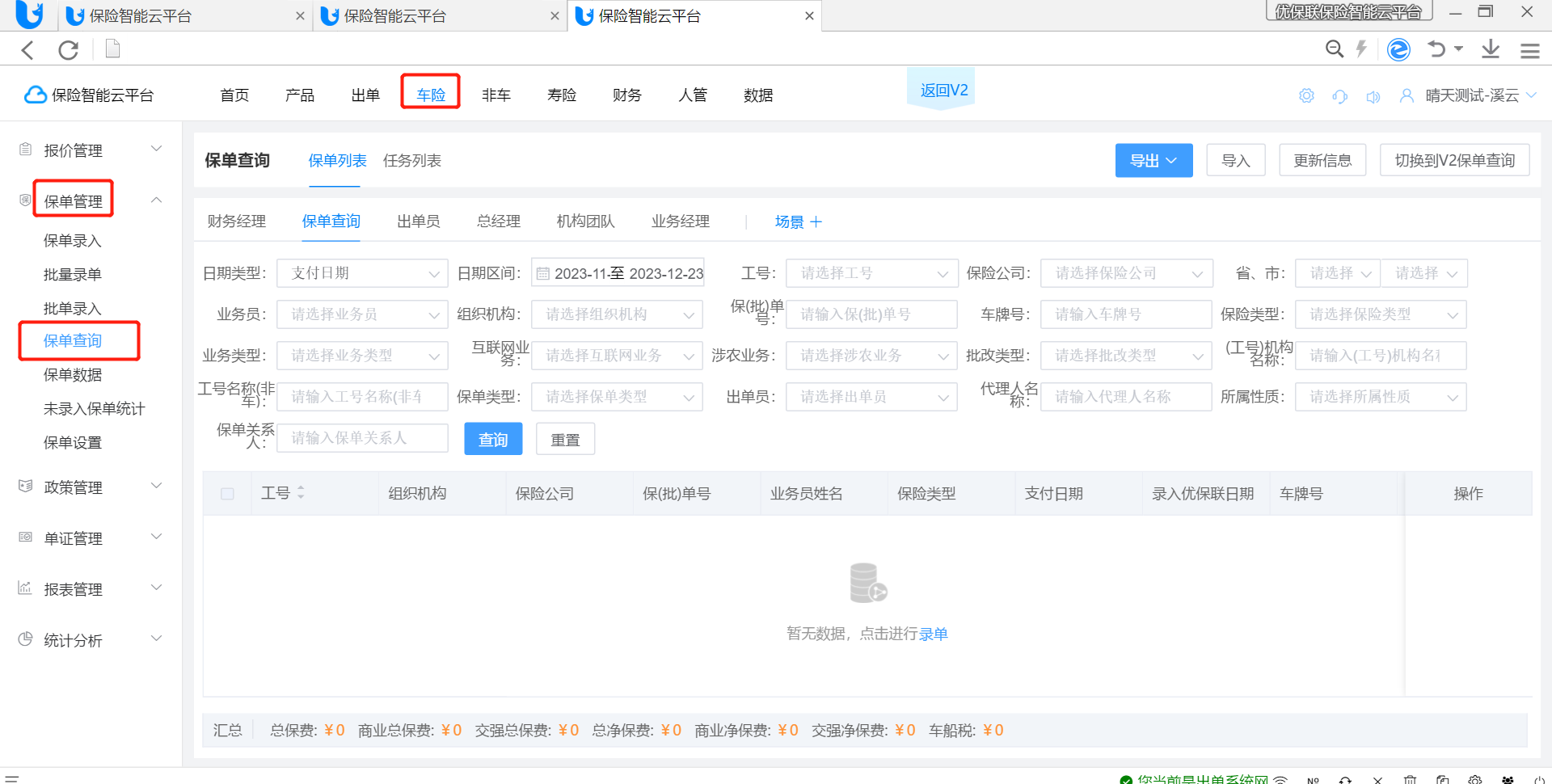Image resolution: width=1552 pixels, height=784 pixels.
Task: Add a scene with 场景 + link
Action: (x=799, y=222)
